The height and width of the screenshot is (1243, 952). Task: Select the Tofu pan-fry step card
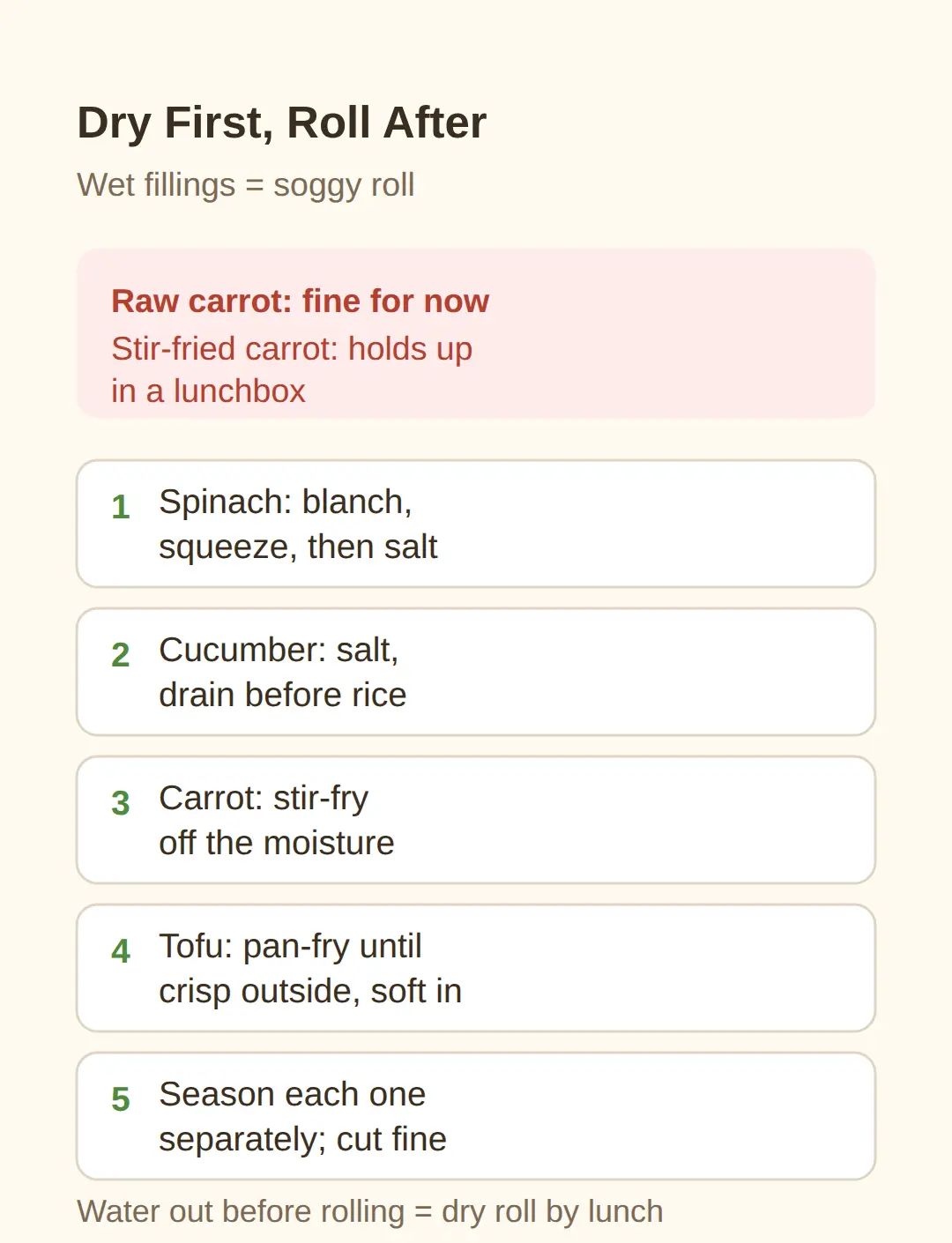476,968
